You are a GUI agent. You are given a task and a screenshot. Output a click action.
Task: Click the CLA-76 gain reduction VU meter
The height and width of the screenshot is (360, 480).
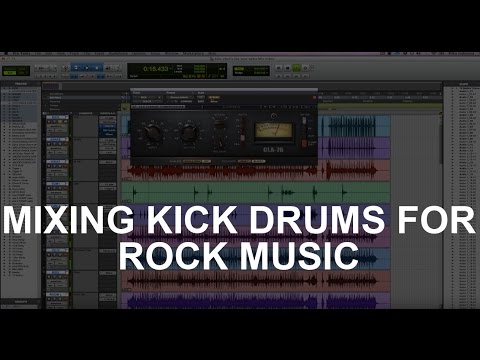(x=273, y=130)
